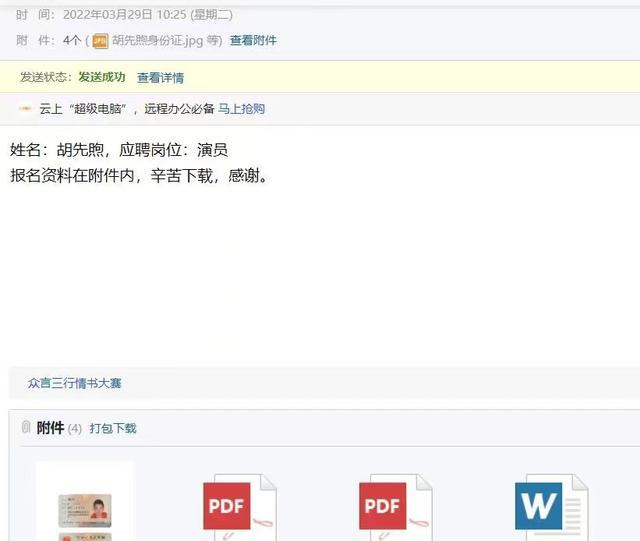Open the second PDF attachment icon

click(x=396, y=507)
